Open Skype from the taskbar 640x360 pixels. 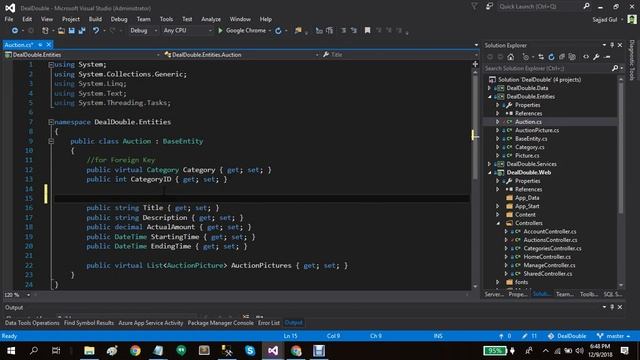pyautogui.click(x=250, y=351)
